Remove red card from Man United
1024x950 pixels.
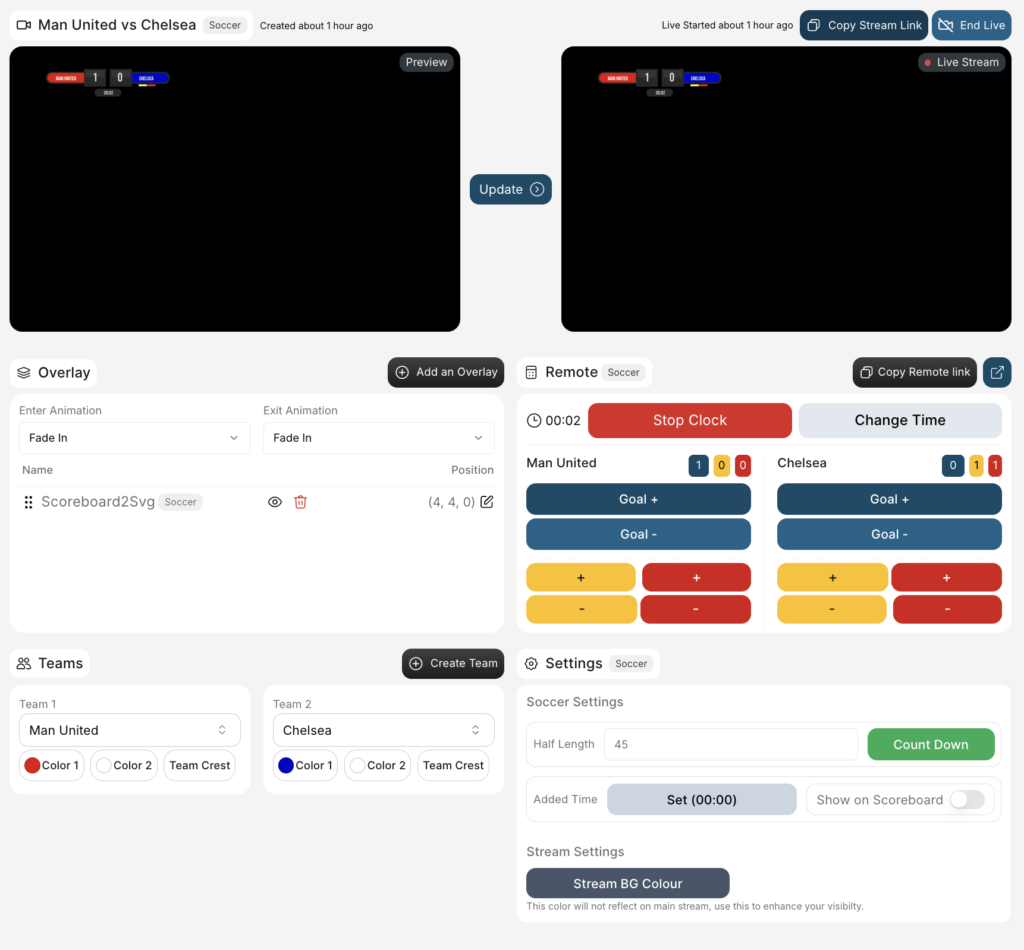click(x=696, y=609)
